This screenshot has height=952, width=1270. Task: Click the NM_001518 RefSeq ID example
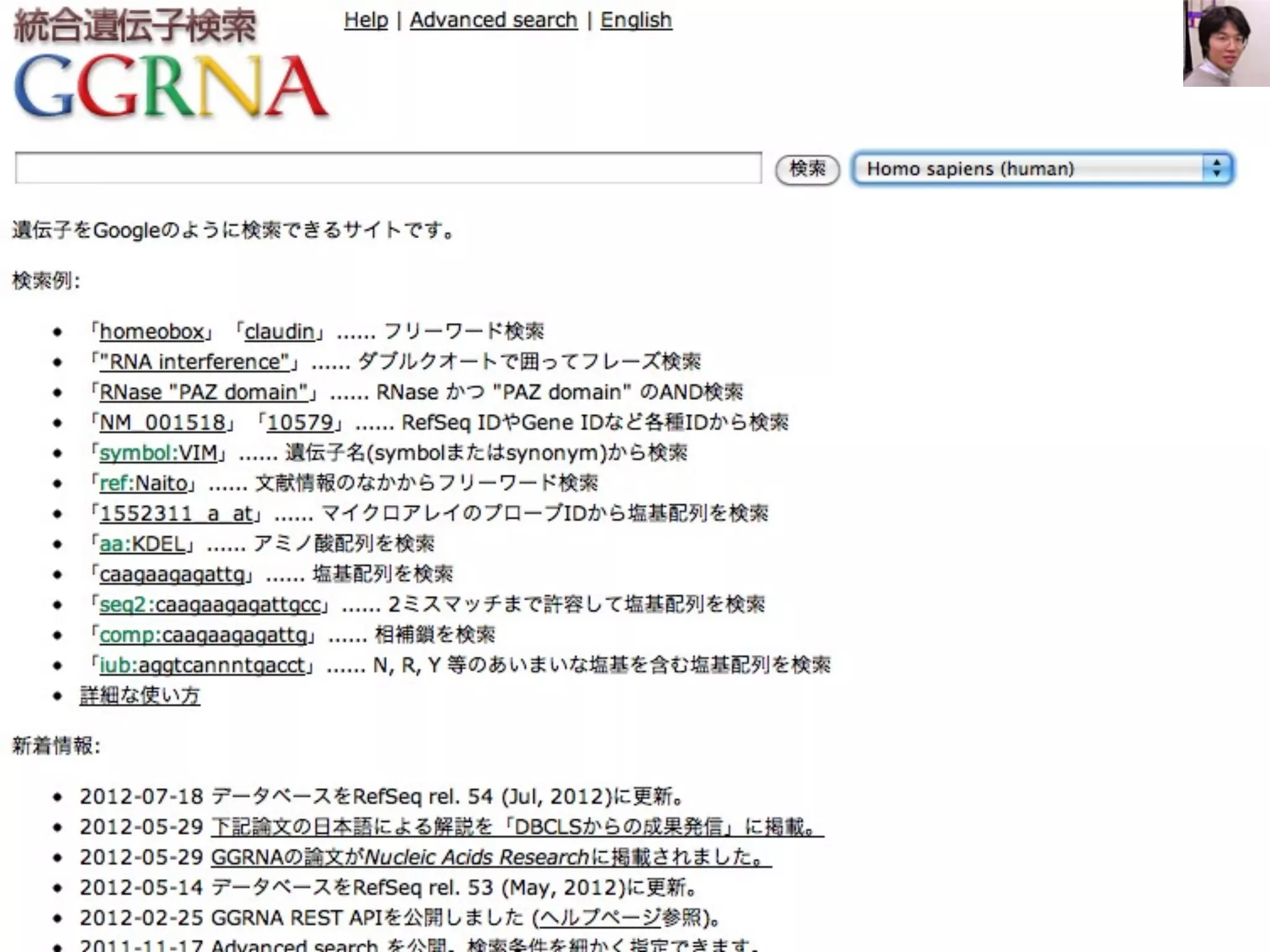[162, 423]
